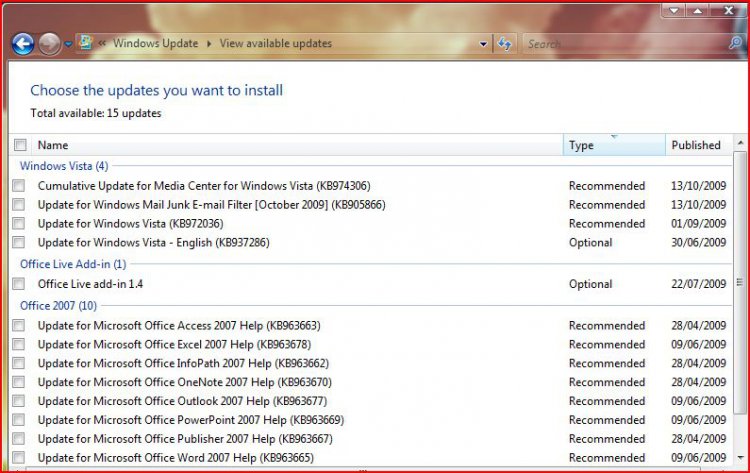Click the 01/09/2009 published date
Viewport: 750px width, 473px height.
[698, 223]
